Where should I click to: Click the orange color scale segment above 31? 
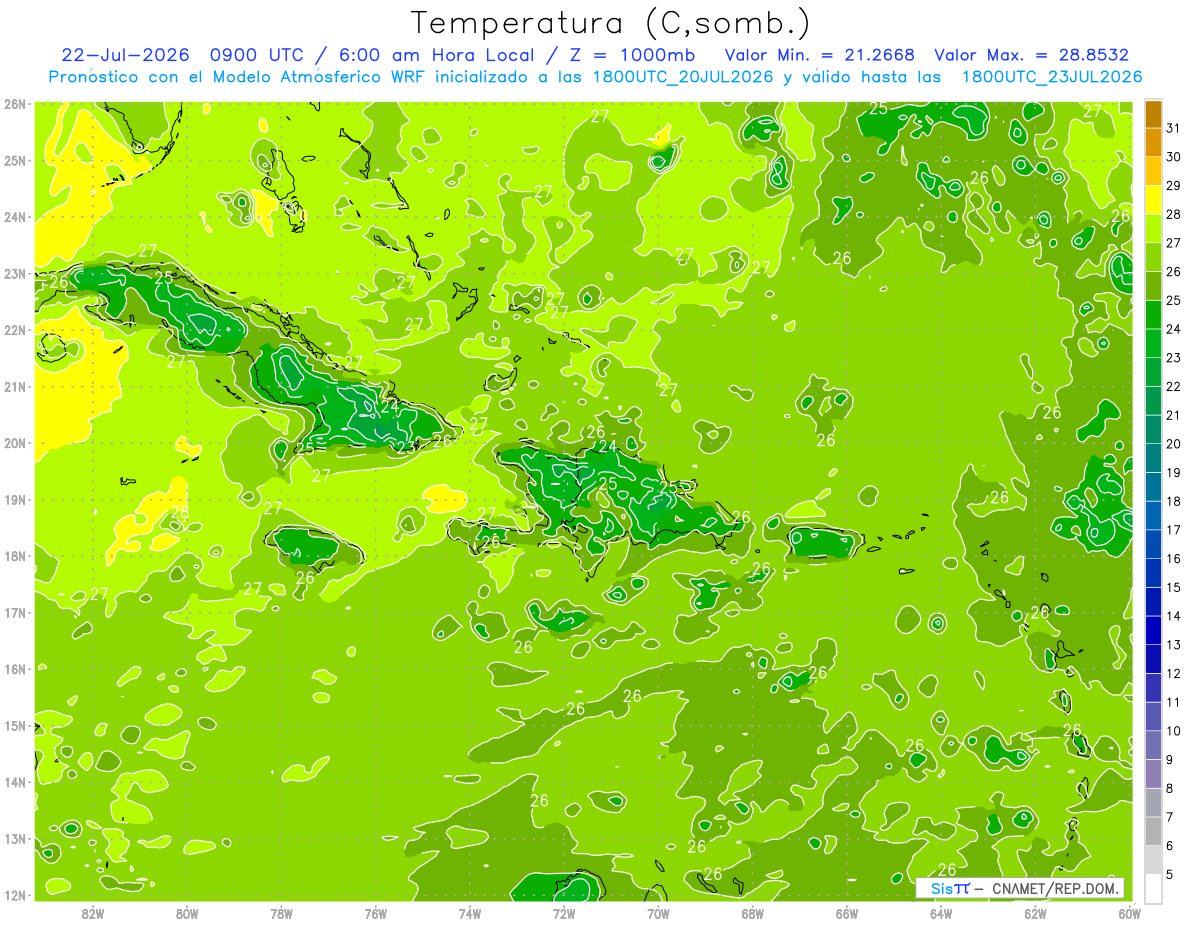click(1153, 114)
